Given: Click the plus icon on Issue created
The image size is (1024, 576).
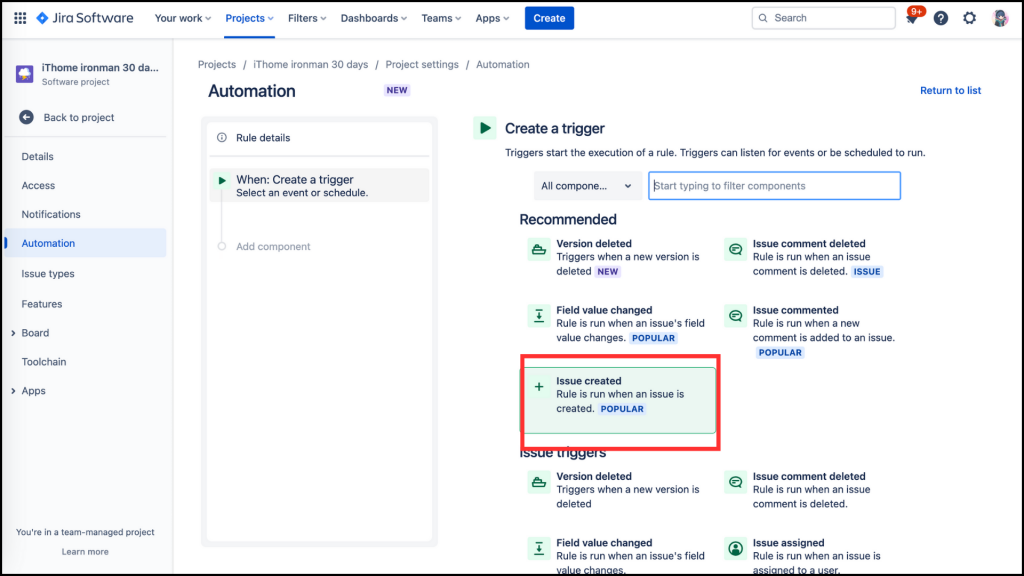Looking at the screenshot, I should [539, 387].
